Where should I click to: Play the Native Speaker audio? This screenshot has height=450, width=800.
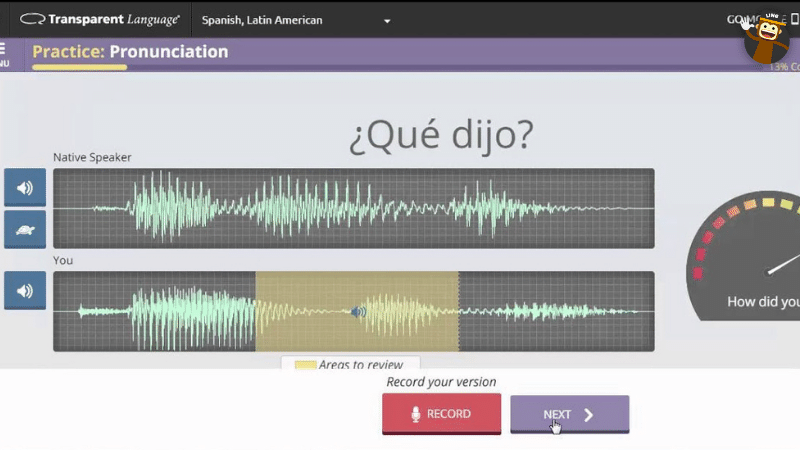coord(25,188)
